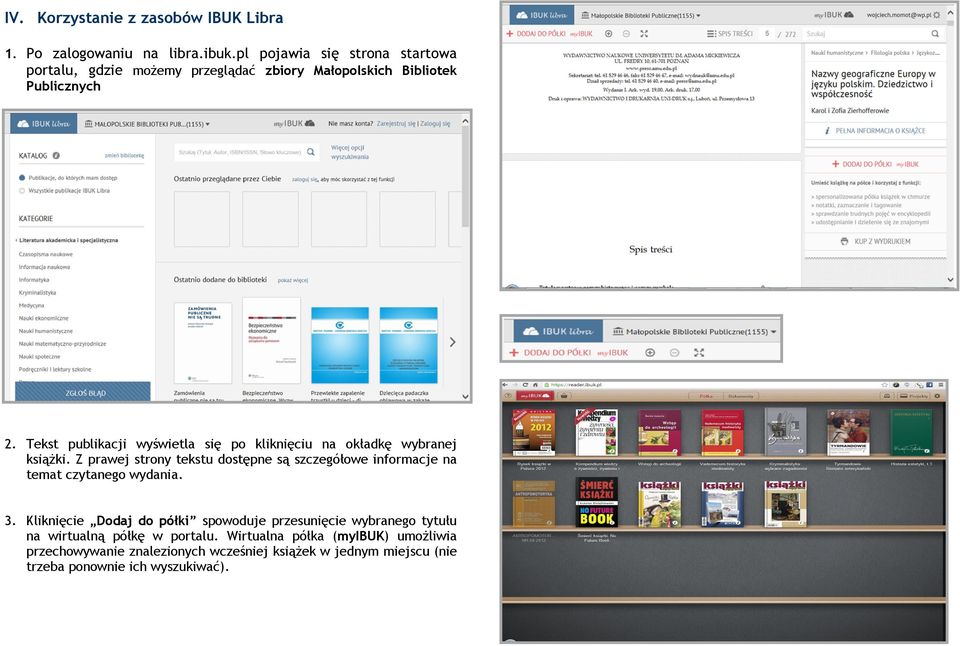Click the fullscreen icon in the toolbar crop
This screenshot has height=646, width=960.
tap(699, 353)
